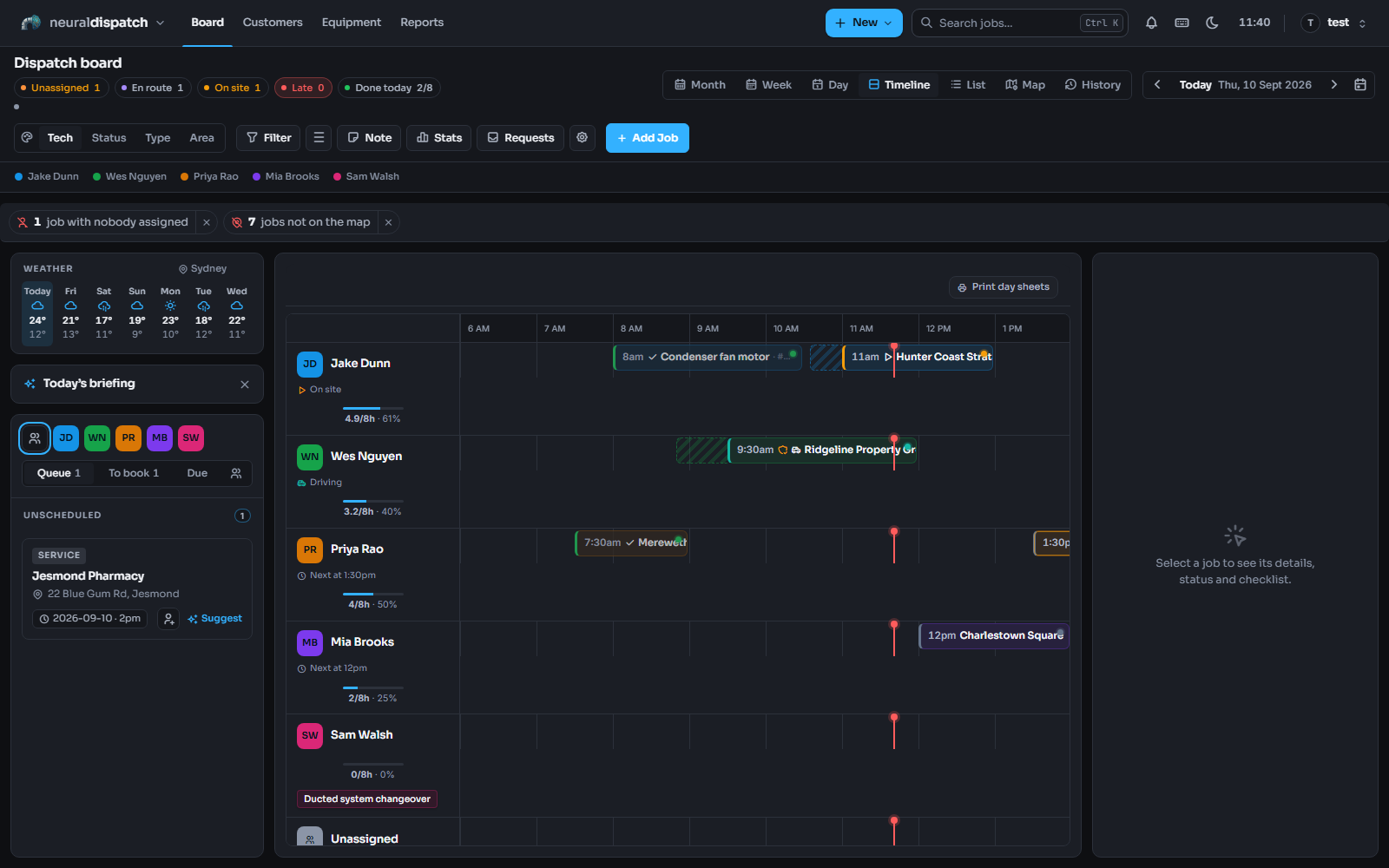Screen dimensions: 1389x868
Task: Toggle dark mode moon icon
Action: (x=1212, y=23)
